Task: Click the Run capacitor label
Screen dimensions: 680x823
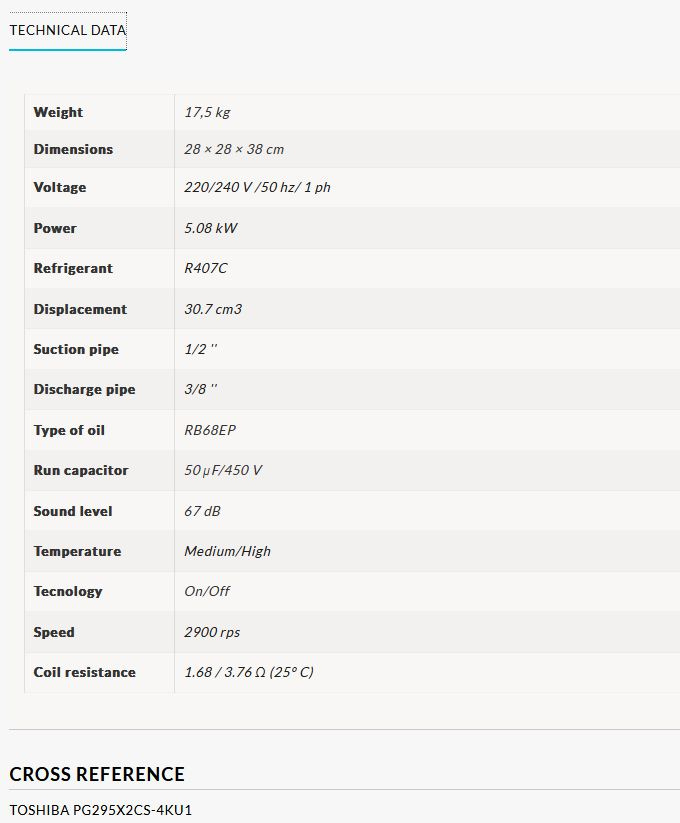Action: [81, 470]
